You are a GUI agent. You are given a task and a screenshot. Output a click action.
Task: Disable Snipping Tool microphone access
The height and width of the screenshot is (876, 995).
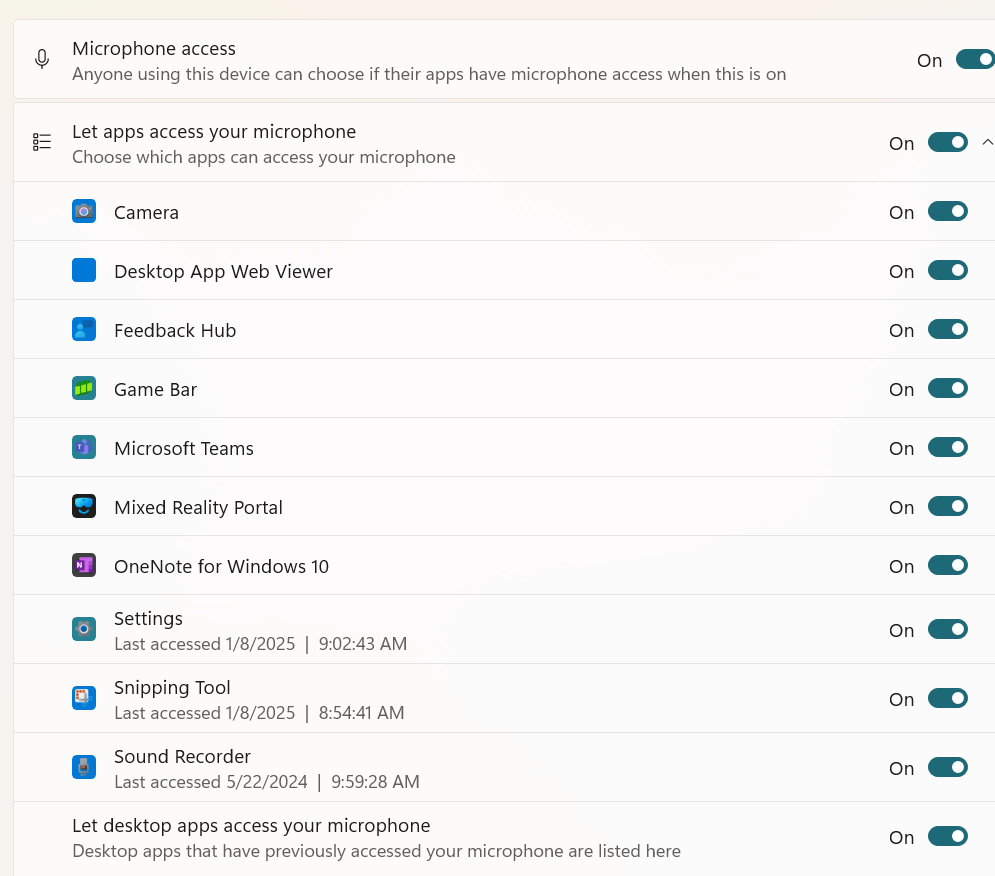tap(948, 698)
